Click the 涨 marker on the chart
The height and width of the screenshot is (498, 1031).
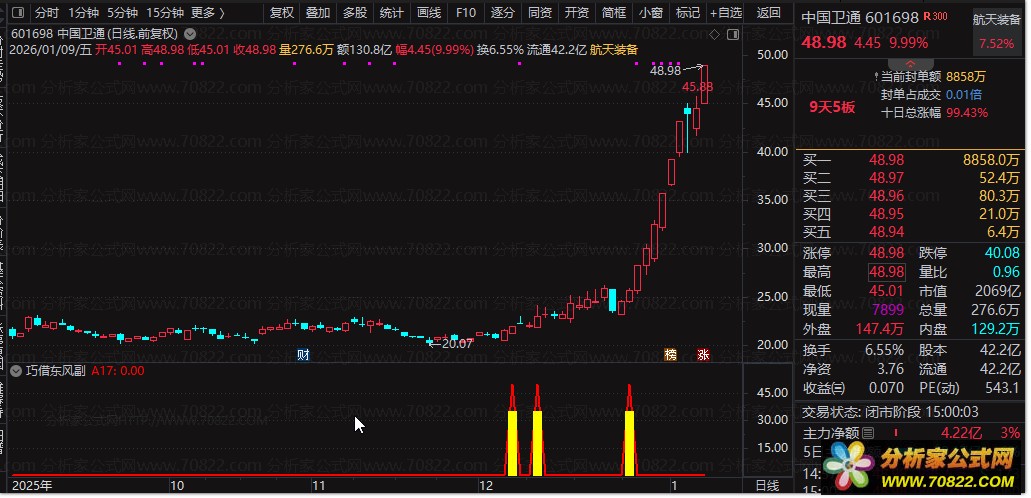point(703,355)
